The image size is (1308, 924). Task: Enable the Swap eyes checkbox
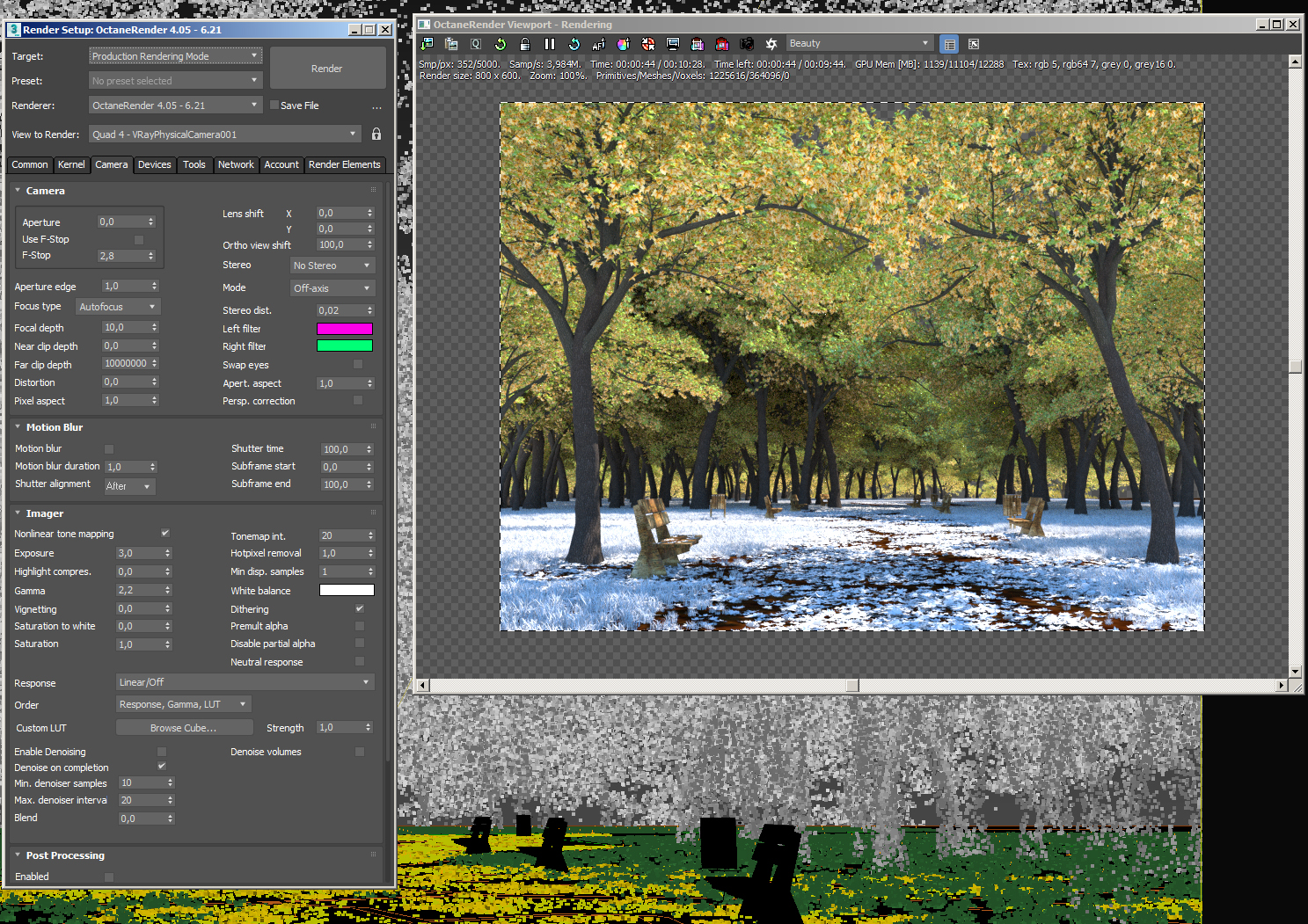(358, 364)
